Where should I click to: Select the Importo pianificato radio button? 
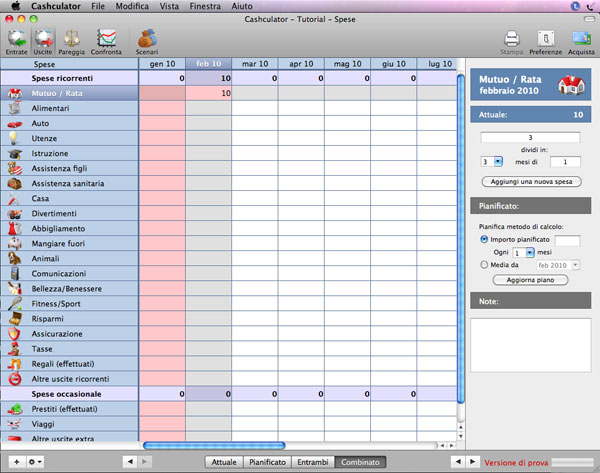point(485,240)
